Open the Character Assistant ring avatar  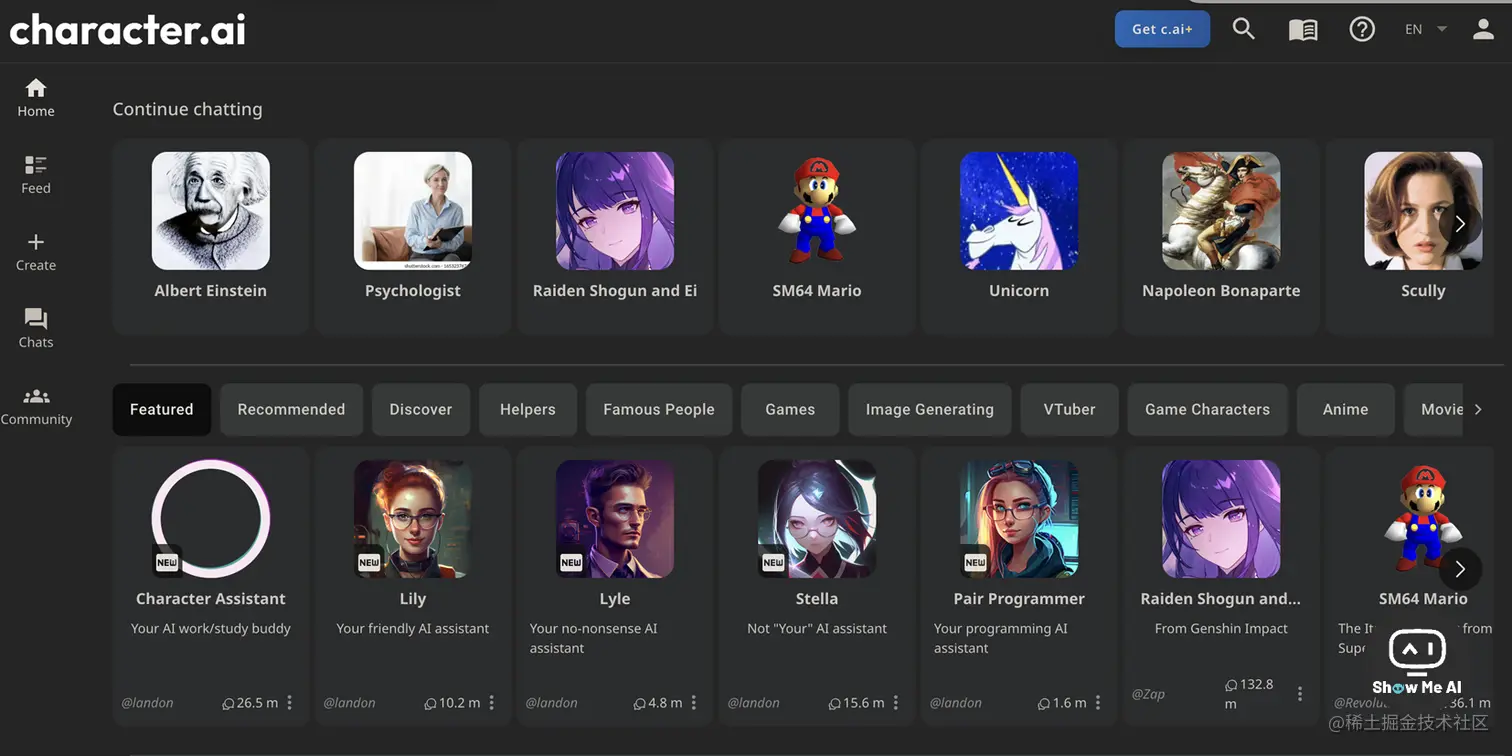(x=211, y=519)
